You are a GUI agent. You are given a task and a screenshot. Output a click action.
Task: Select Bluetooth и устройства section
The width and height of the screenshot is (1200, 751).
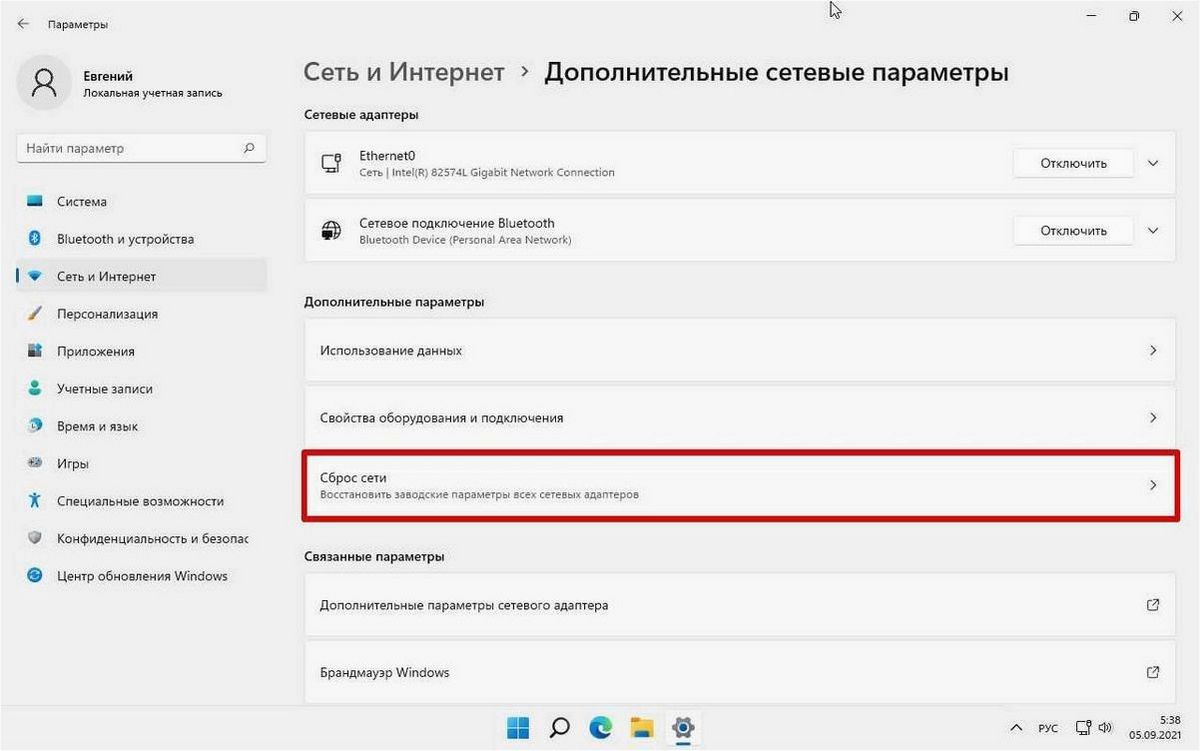(x=142, y=239)
